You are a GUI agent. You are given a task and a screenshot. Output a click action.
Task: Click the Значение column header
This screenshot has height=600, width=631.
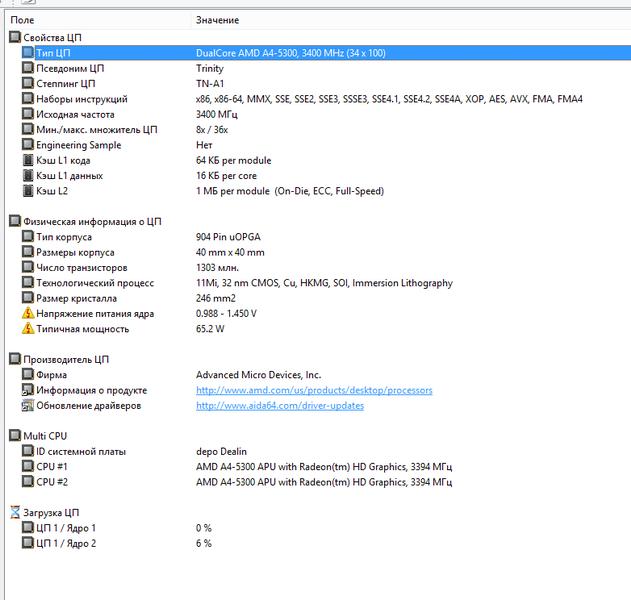click(217, 20)
